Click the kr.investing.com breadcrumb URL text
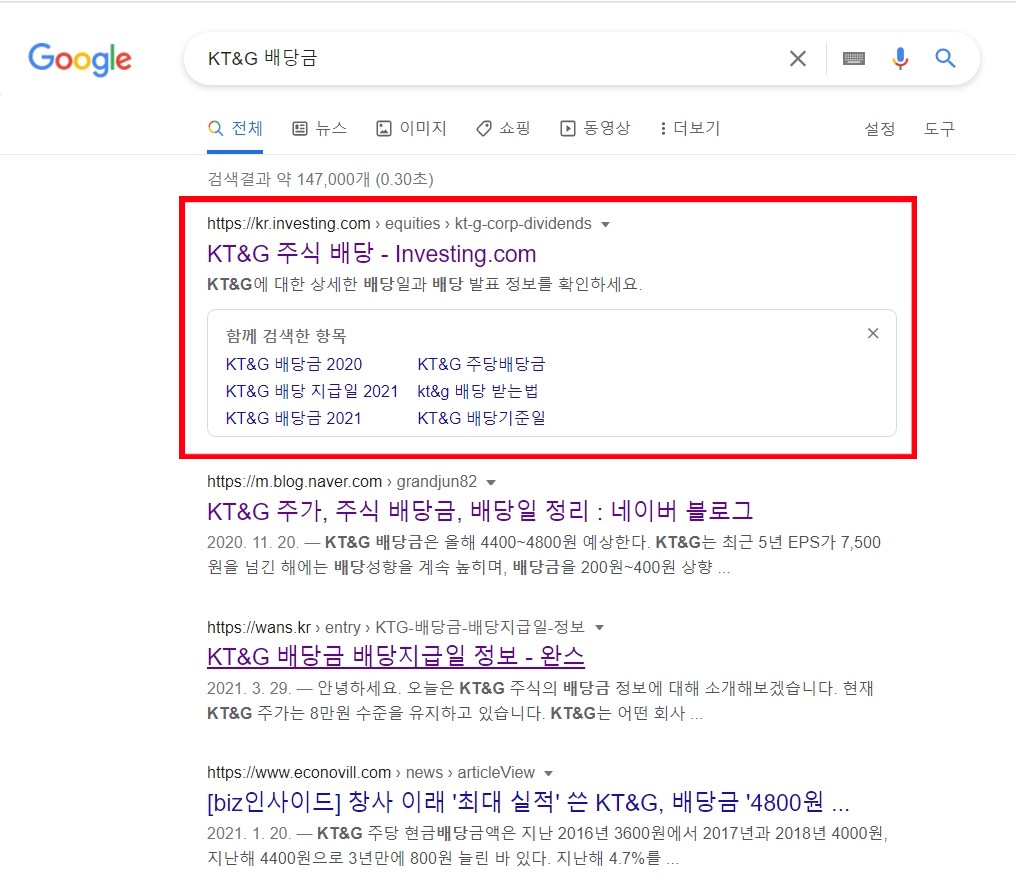 (399, 224)
